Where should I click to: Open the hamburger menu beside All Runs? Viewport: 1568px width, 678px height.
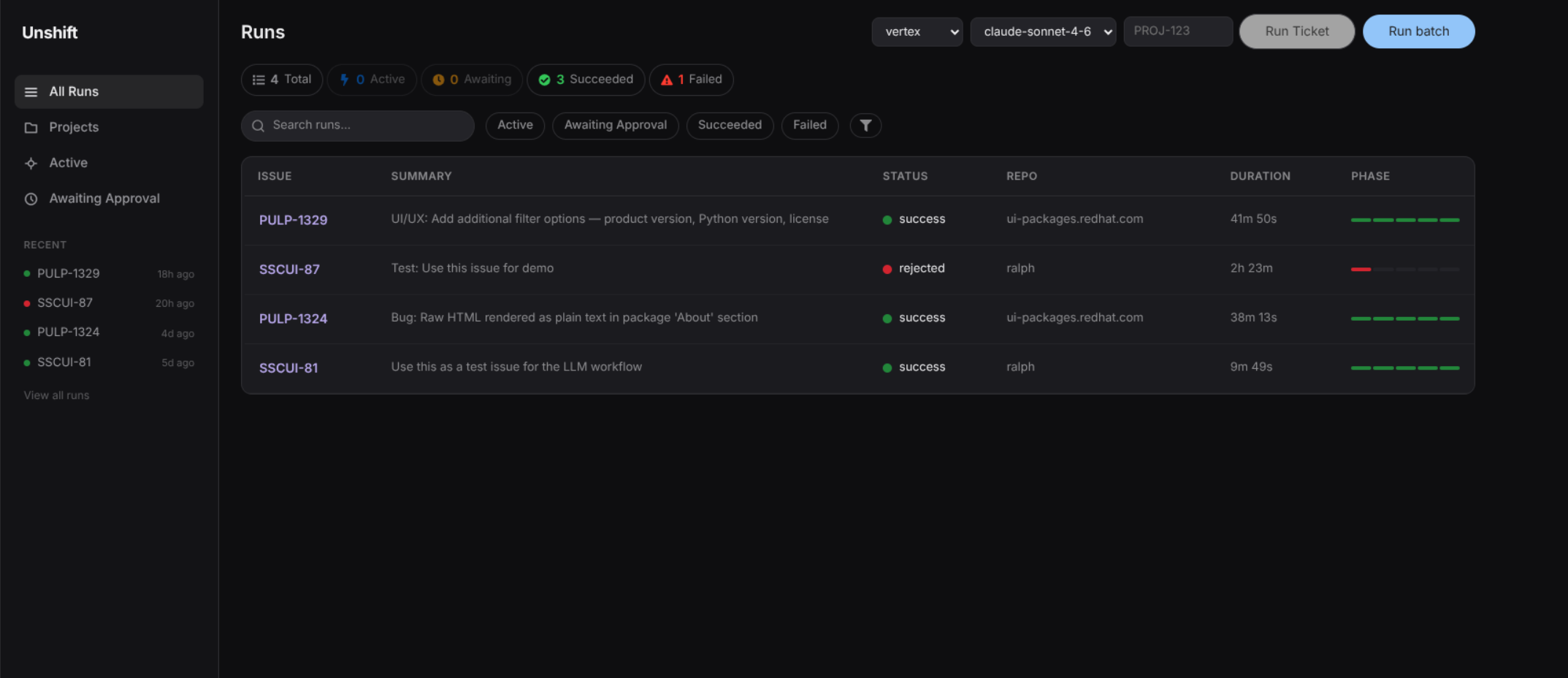coord(30,92)
